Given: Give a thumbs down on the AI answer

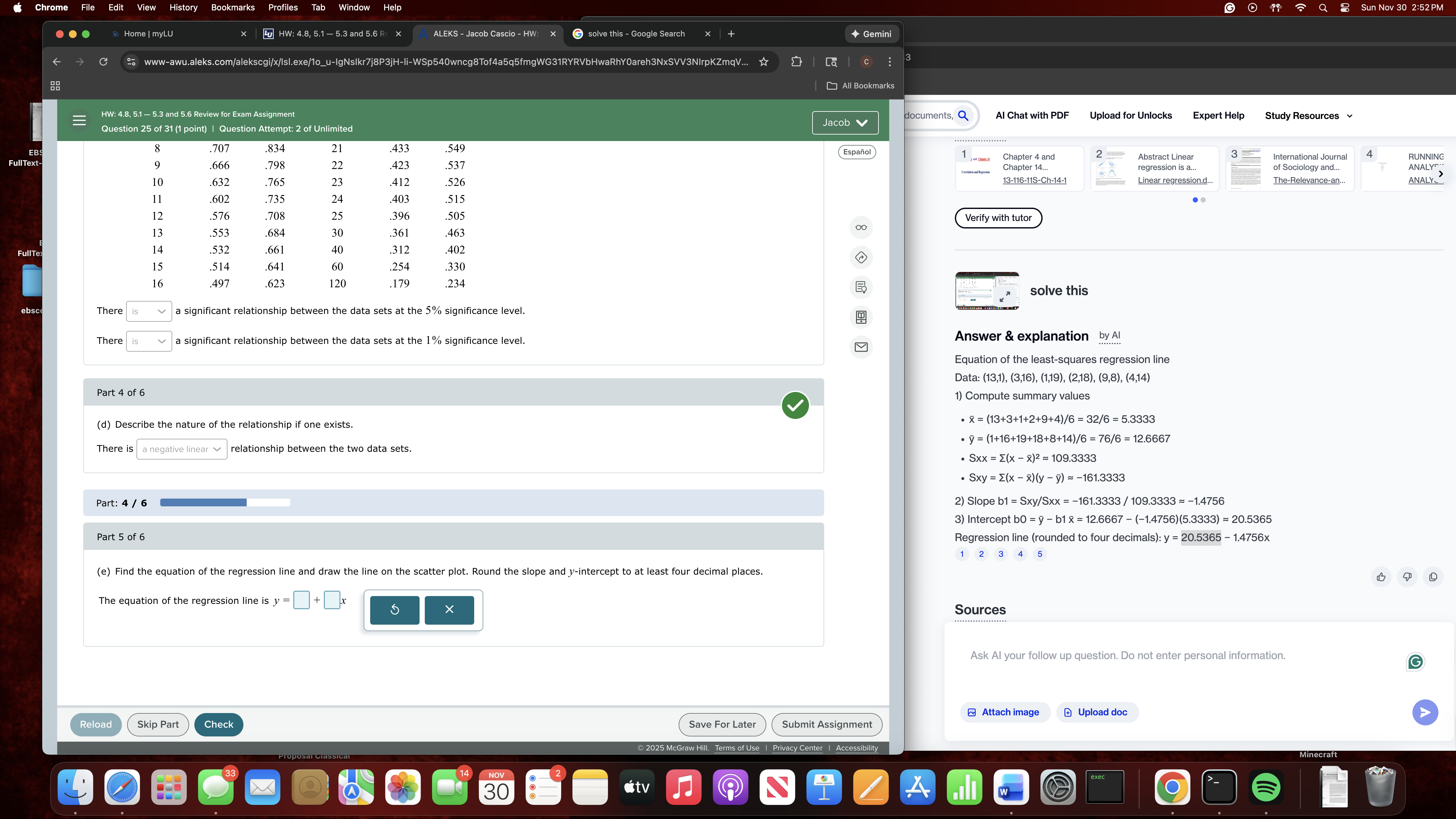Looking at the screenshot, I should [1407, 577].
